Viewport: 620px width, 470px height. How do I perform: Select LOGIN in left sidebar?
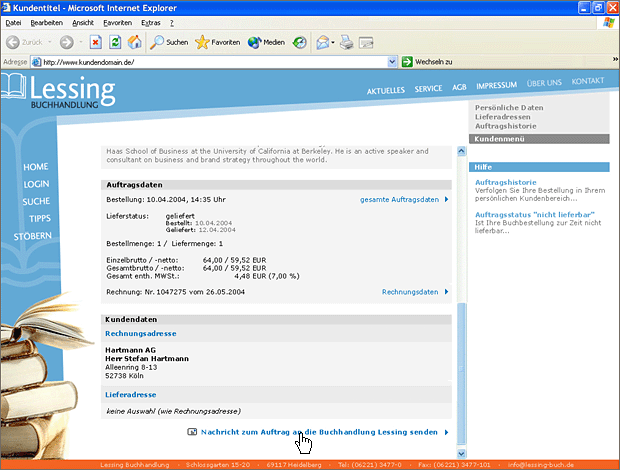[x=36, y=184]
